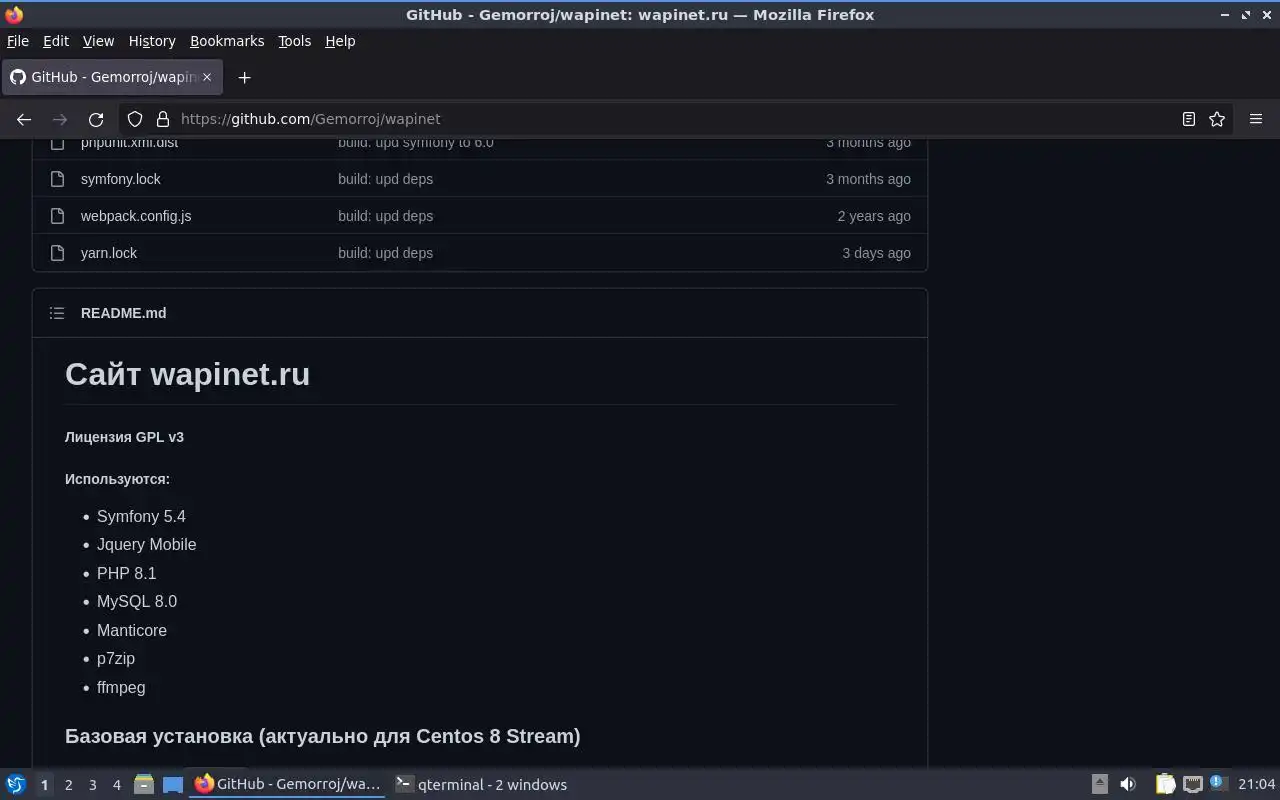The image size is (1280, 800).
Task: Open the file manager taskbar launcher
Action: point(143,784)
